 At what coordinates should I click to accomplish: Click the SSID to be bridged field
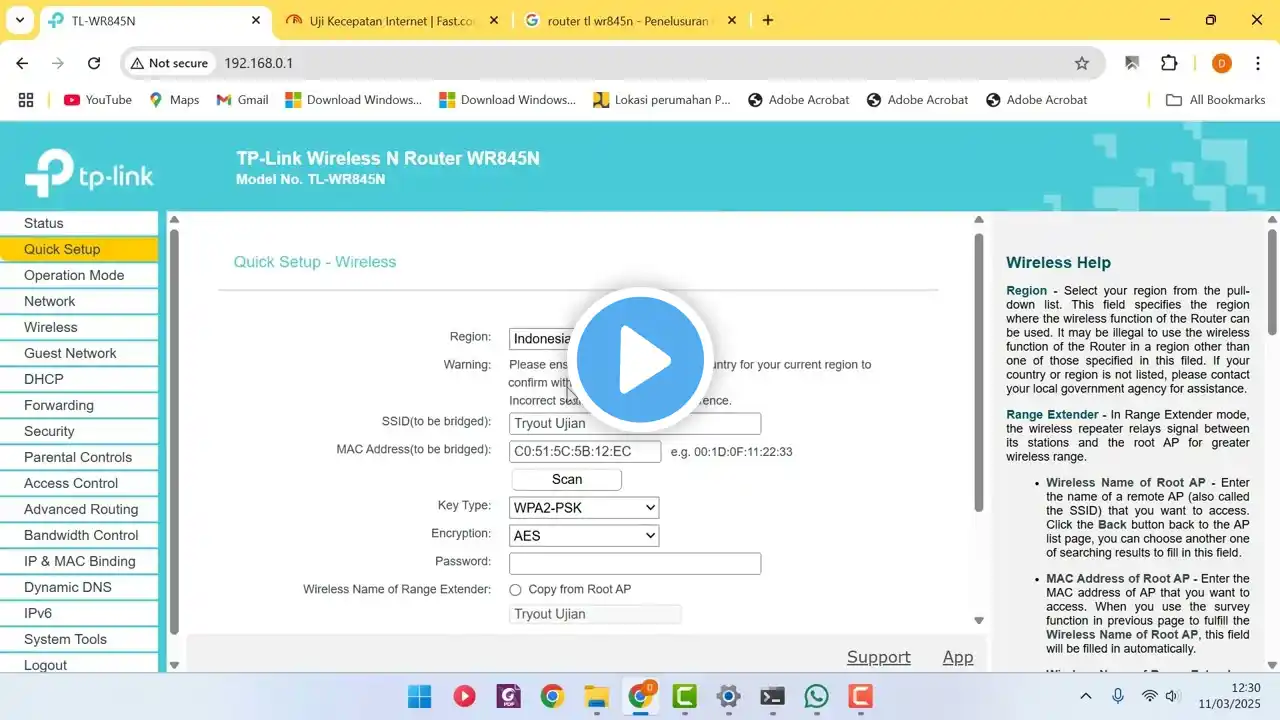pos(635,424)
